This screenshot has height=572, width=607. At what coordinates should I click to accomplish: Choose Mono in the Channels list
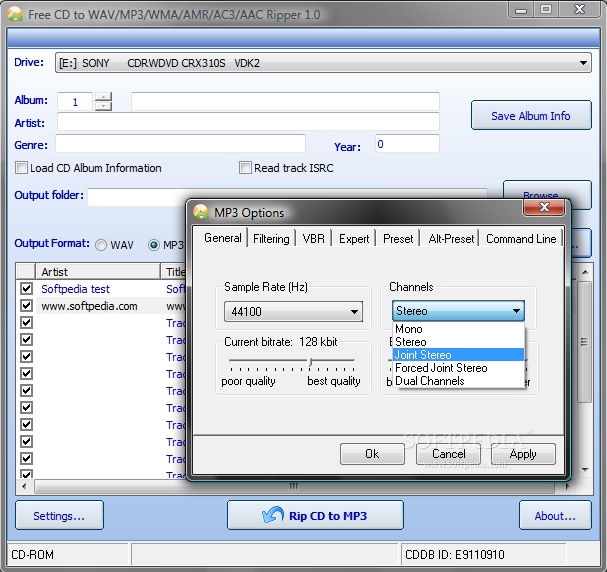(x=458, y=329)
